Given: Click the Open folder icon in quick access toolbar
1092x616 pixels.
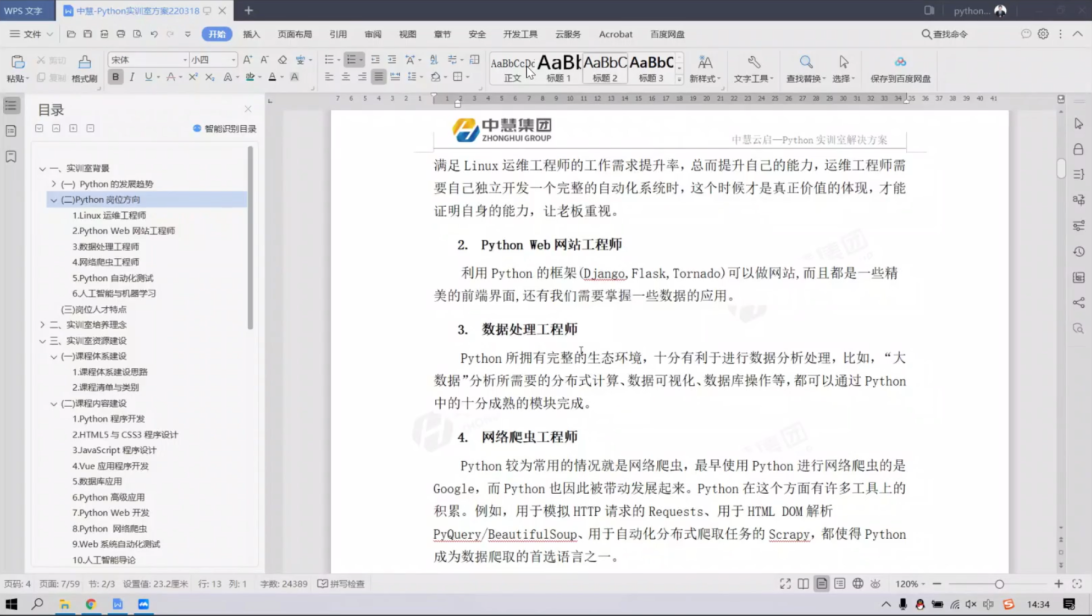Looking at the screenshot, I should coord(70,33).
